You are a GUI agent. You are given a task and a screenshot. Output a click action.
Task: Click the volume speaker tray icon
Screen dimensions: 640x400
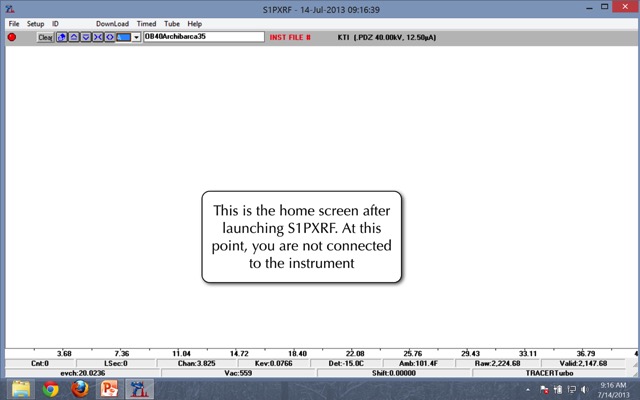click(x=584, y=390)
